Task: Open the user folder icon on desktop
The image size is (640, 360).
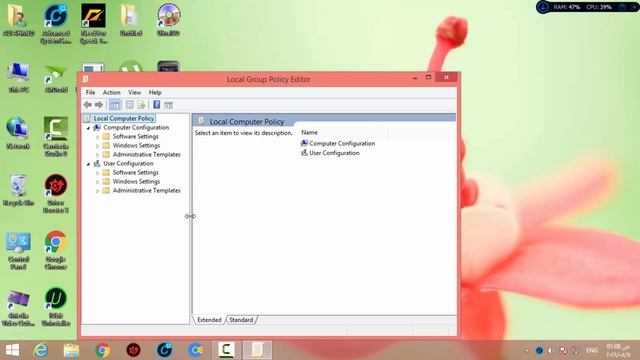Action: click(x=18, y=20)
